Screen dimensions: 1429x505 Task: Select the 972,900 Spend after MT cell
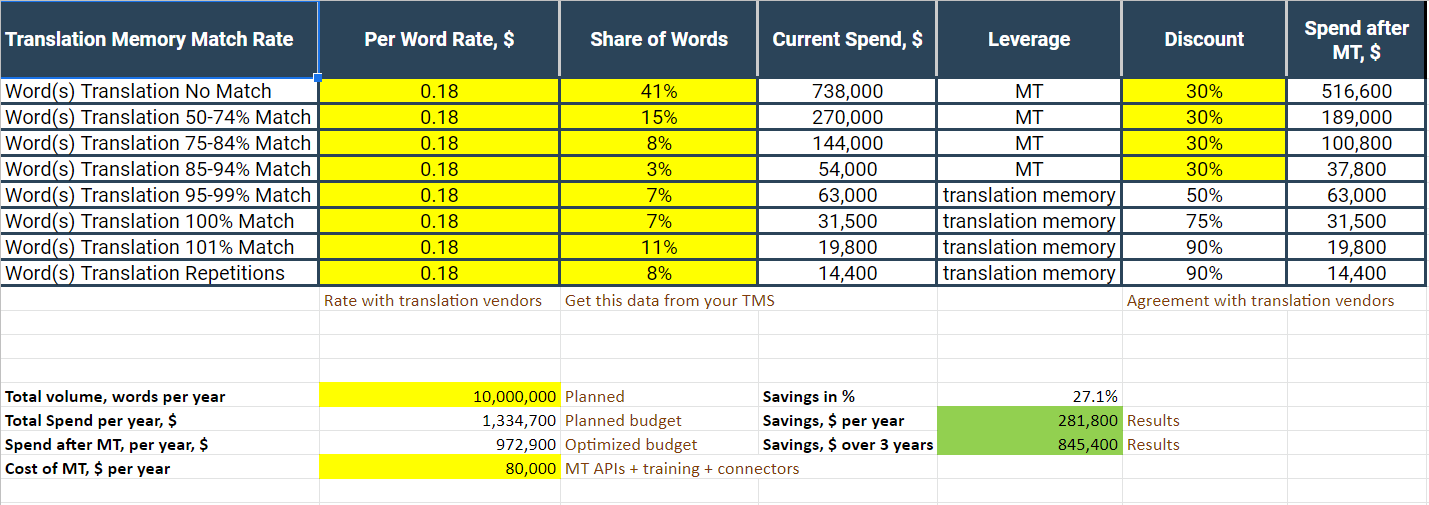click(439, 444)
